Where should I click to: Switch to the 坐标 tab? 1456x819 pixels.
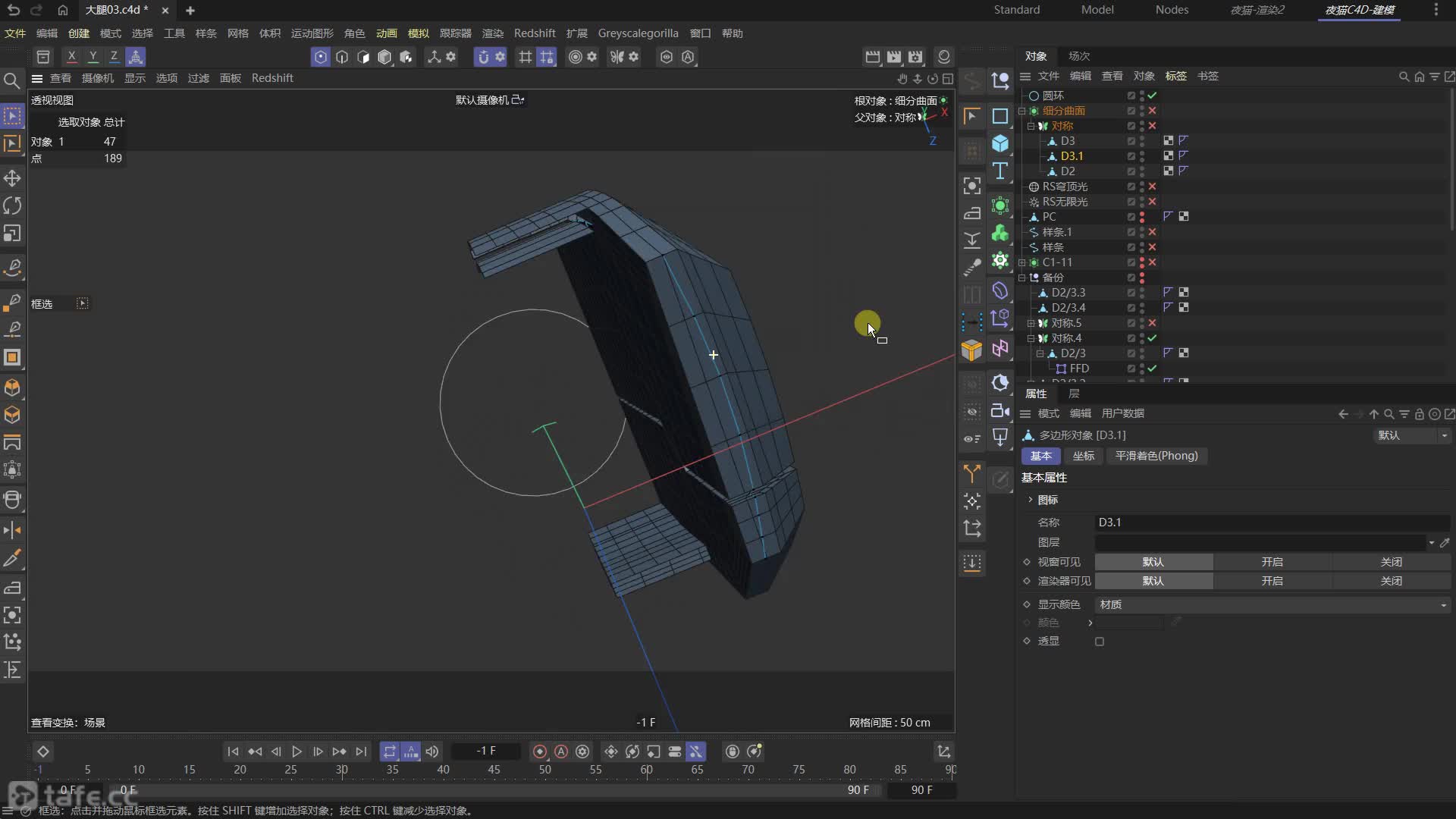1083,456
